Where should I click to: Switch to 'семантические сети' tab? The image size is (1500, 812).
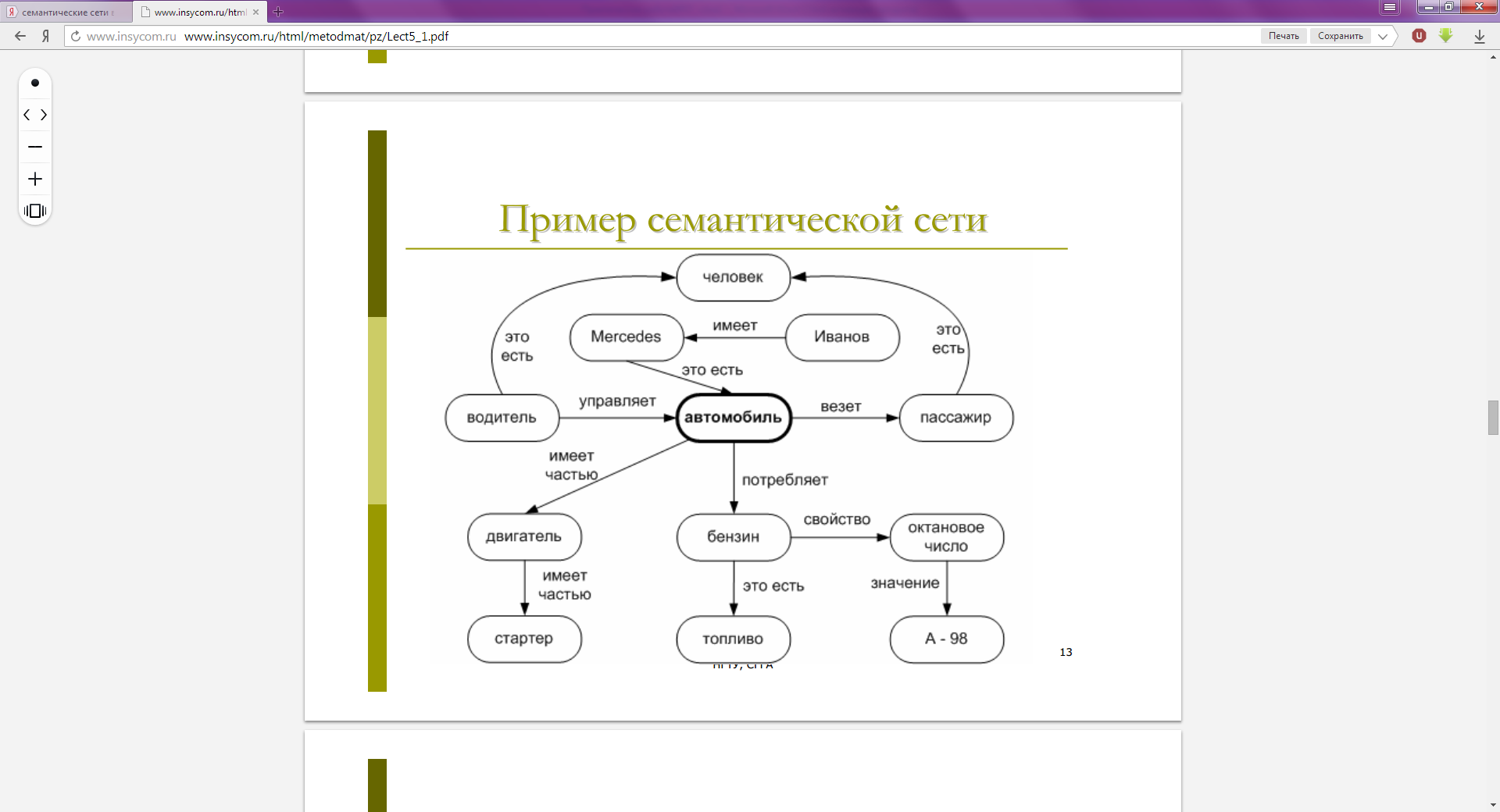pos(66,12)
